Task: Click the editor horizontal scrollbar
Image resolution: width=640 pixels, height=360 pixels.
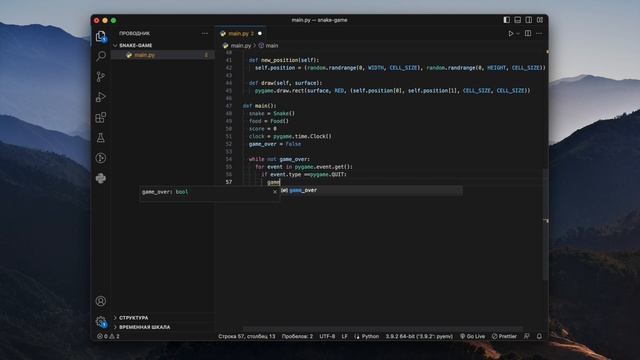Action: click(383, 329)
